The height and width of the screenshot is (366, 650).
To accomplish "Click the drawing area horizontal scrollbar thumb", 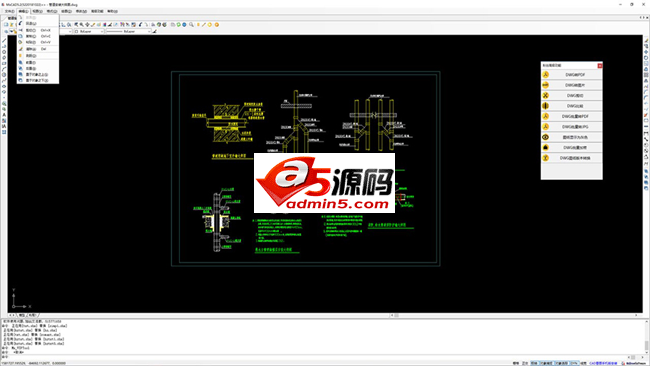I will tap(396, 315).
